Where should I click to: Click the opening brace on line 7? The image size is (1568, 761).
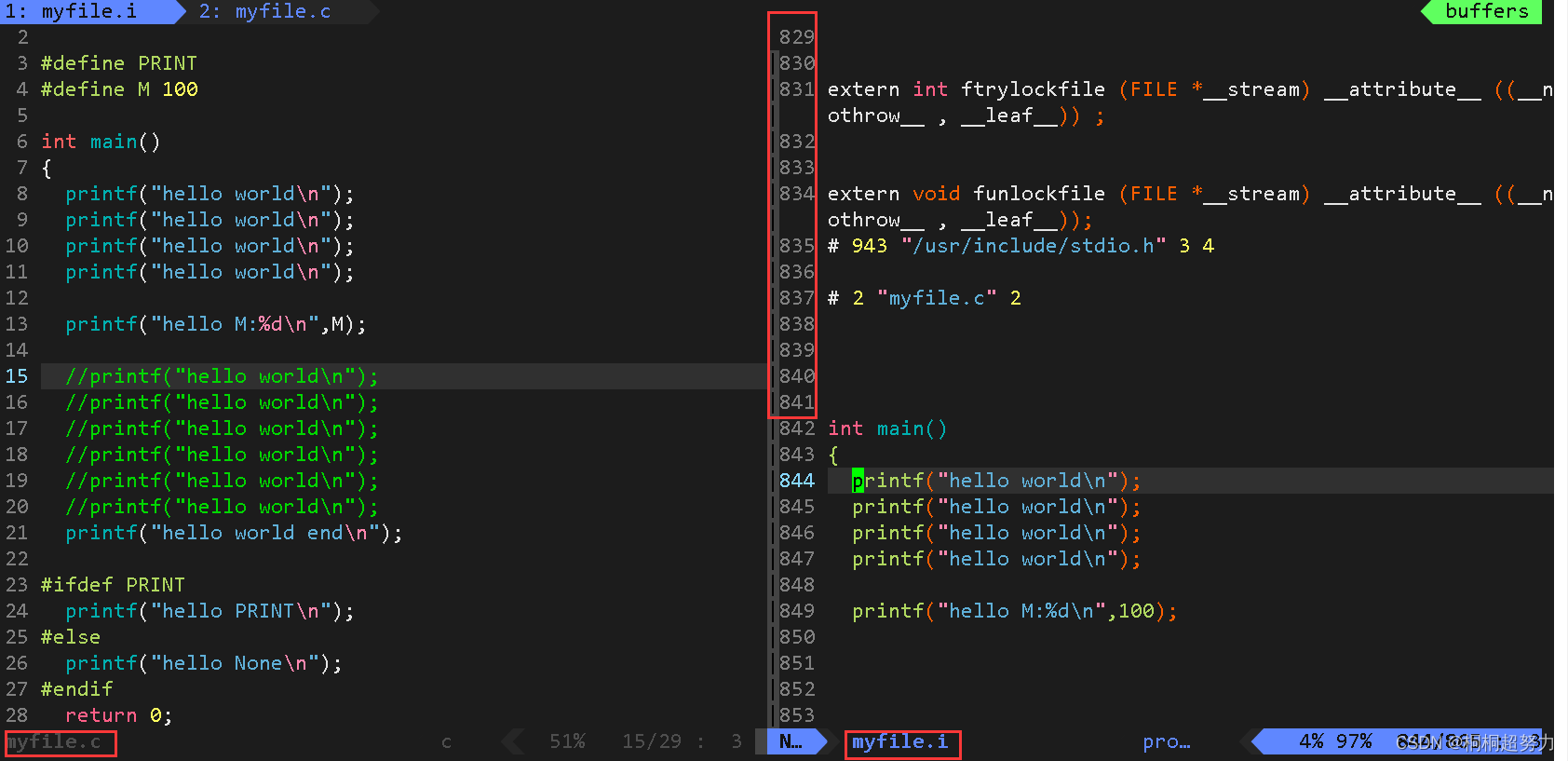click(47, 168)
